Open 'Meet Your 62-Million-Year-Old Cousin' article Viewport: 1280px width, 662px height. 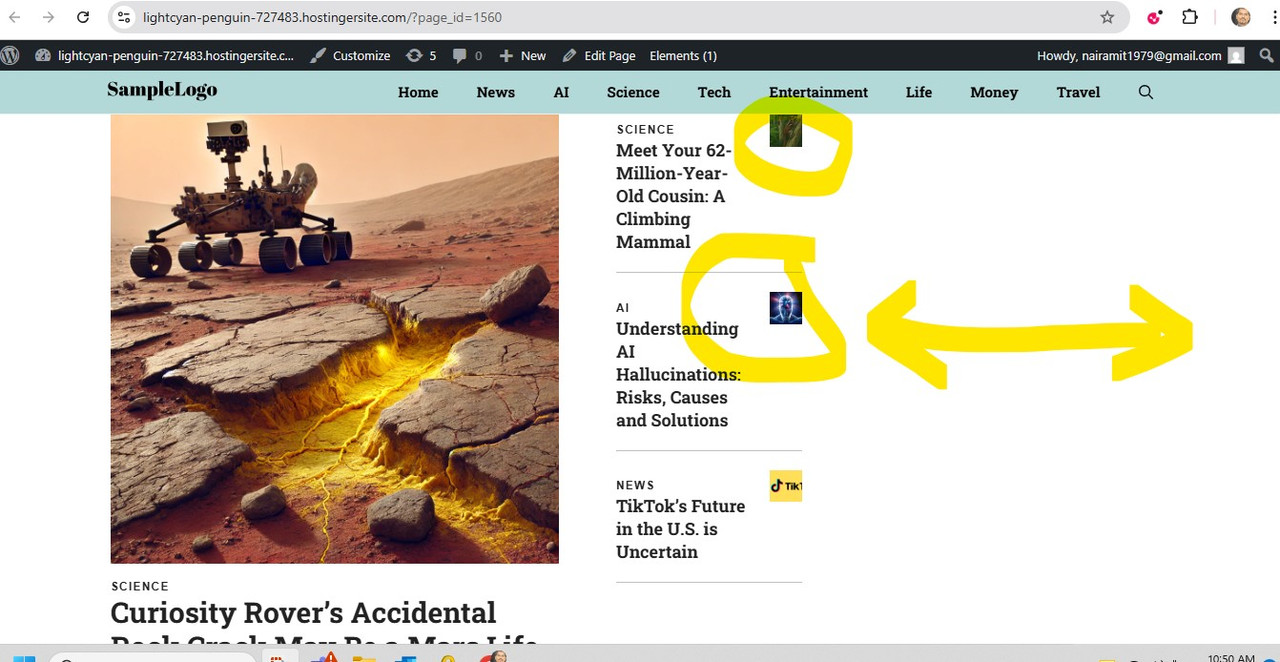(674, 196)
